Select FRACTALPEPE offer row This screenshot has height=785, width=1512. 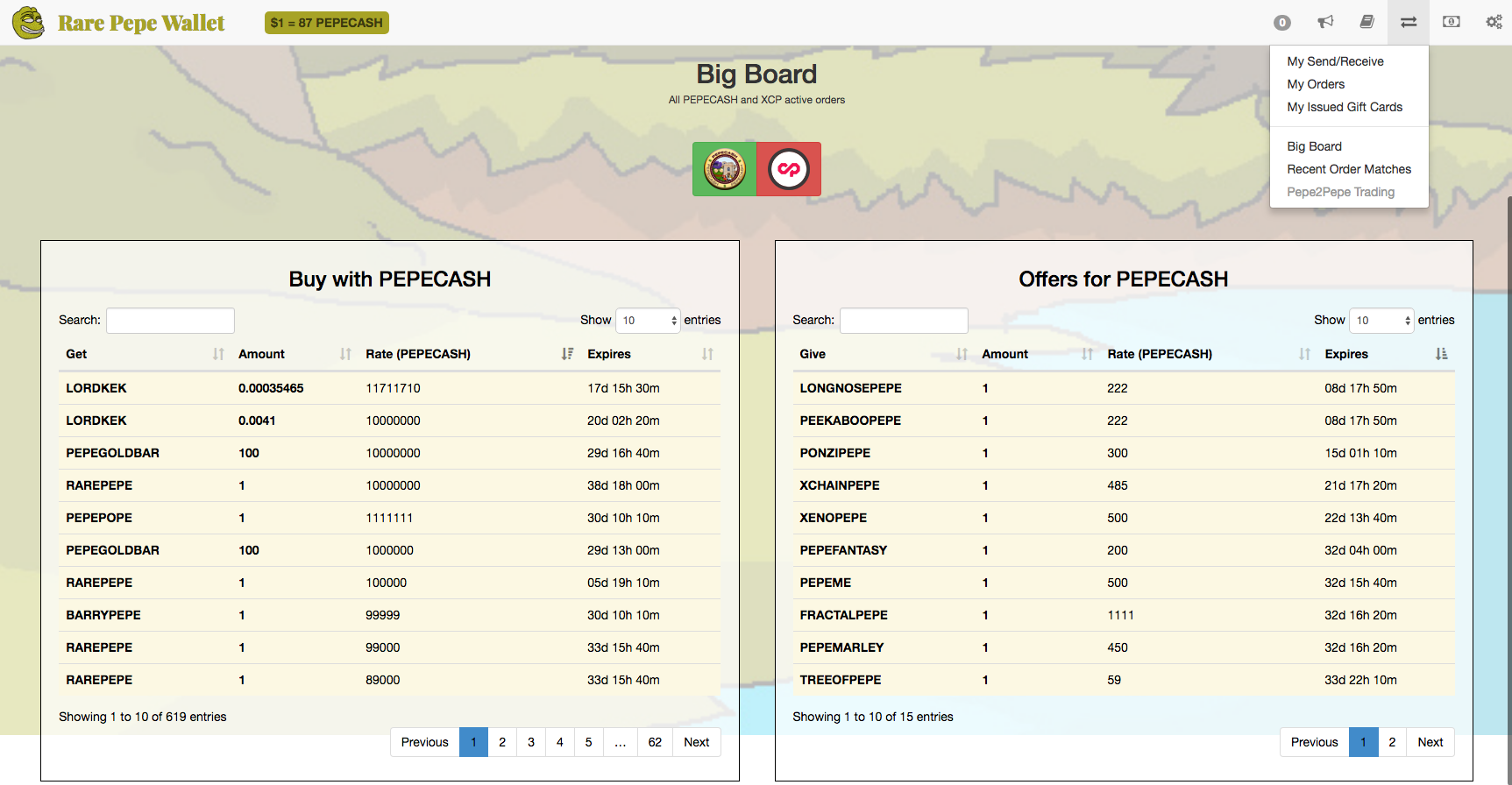click(x=1124, y=615)
